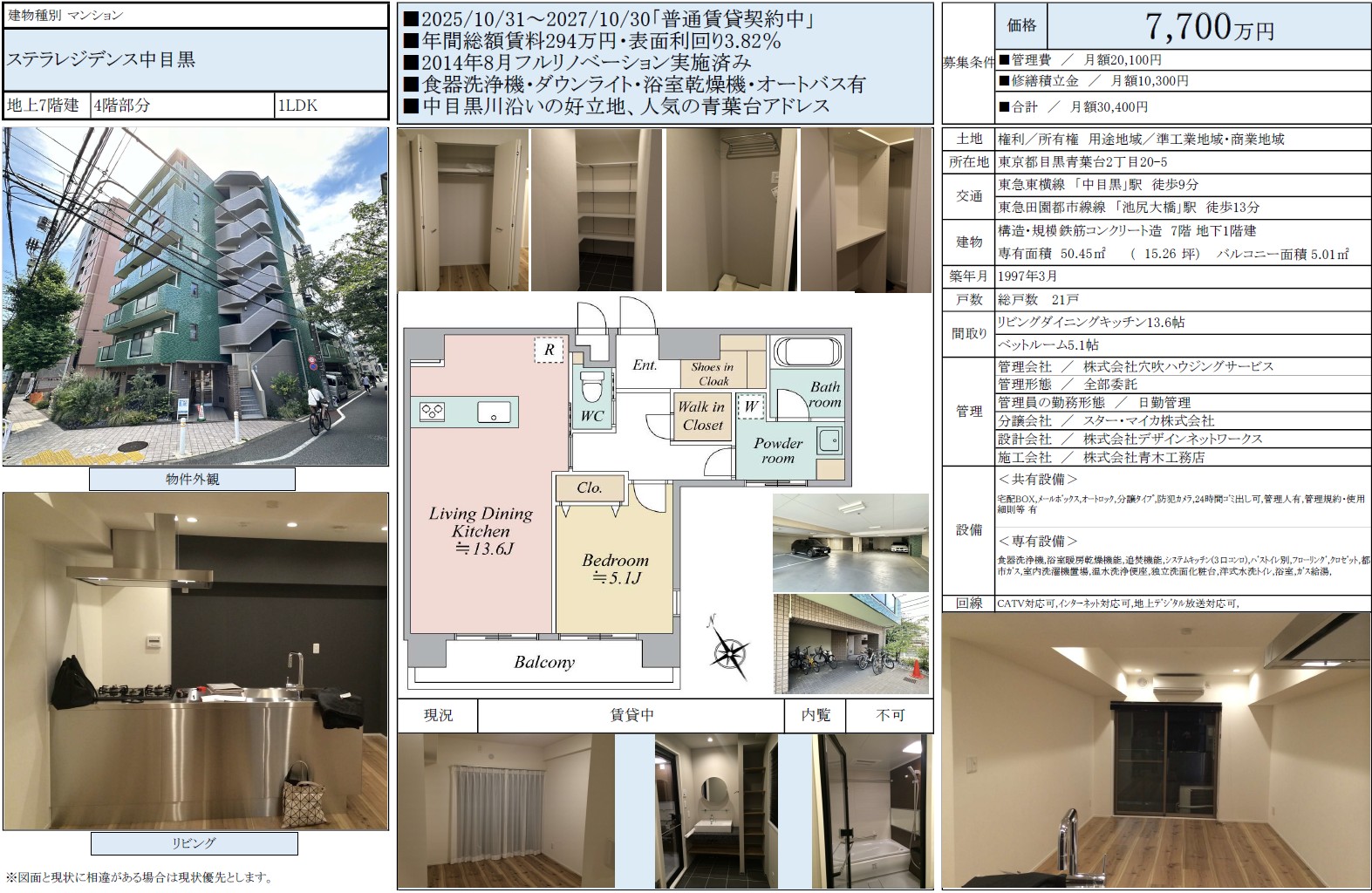
Task: Click the リビング caption label
Action: 194,843
